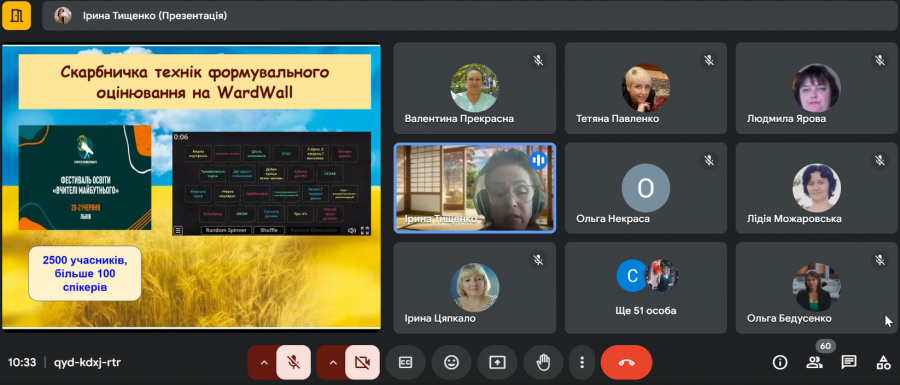900x385 pixels.
Task: Click muted mic icon on Валентина Прекрасна tile
Action: click(x=538, y=60)
